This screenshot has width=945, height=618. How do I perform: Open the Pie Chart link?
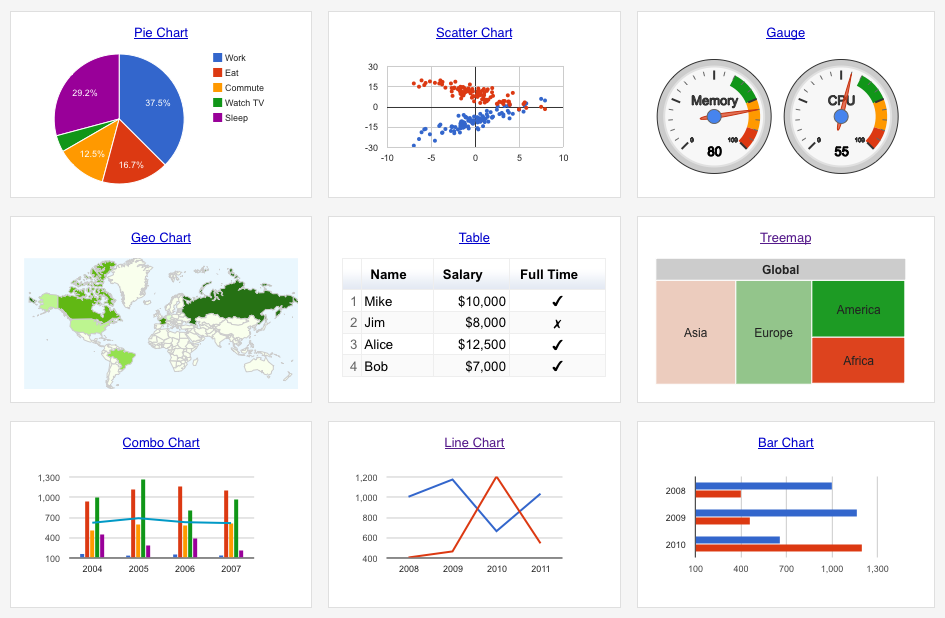pyautogui.click(x=160, y=33)
